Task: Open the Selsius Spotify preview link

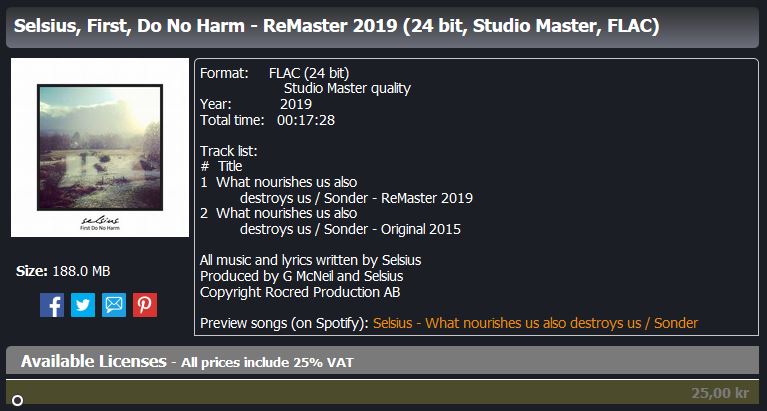Action: click(535, 323)
